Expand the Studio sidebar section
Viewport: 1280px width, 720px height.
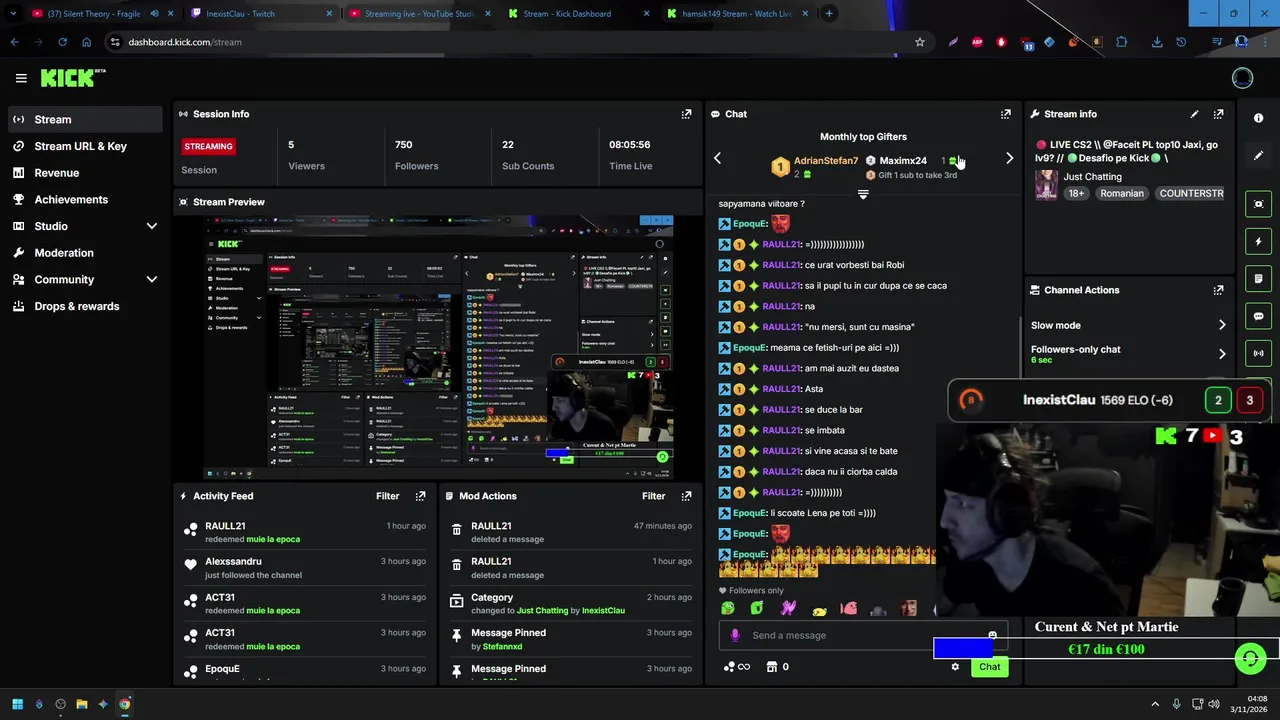152,226
